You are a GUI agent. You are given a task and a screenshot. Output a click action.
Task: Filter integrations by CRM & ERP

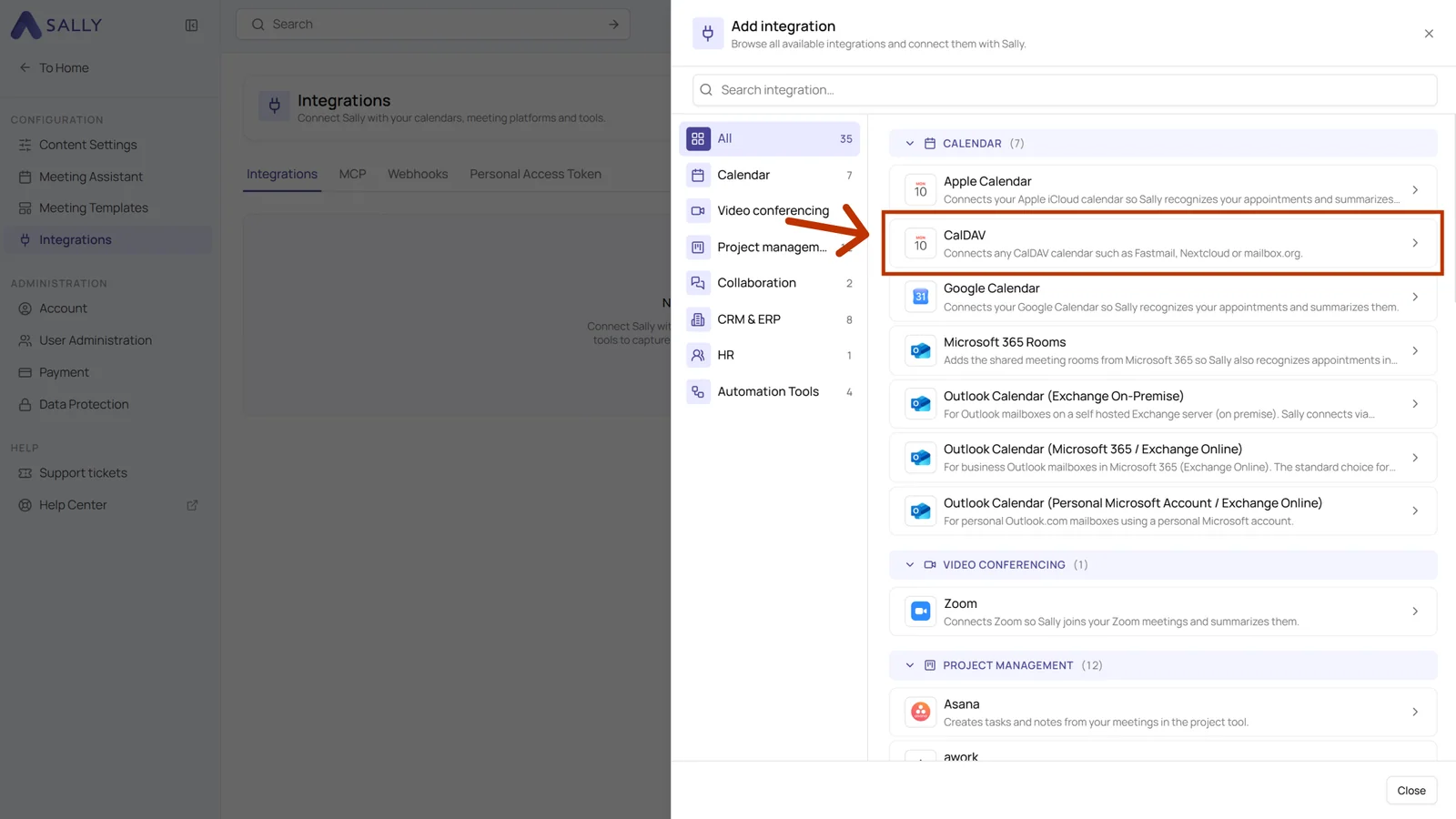[x=770, y=319]
